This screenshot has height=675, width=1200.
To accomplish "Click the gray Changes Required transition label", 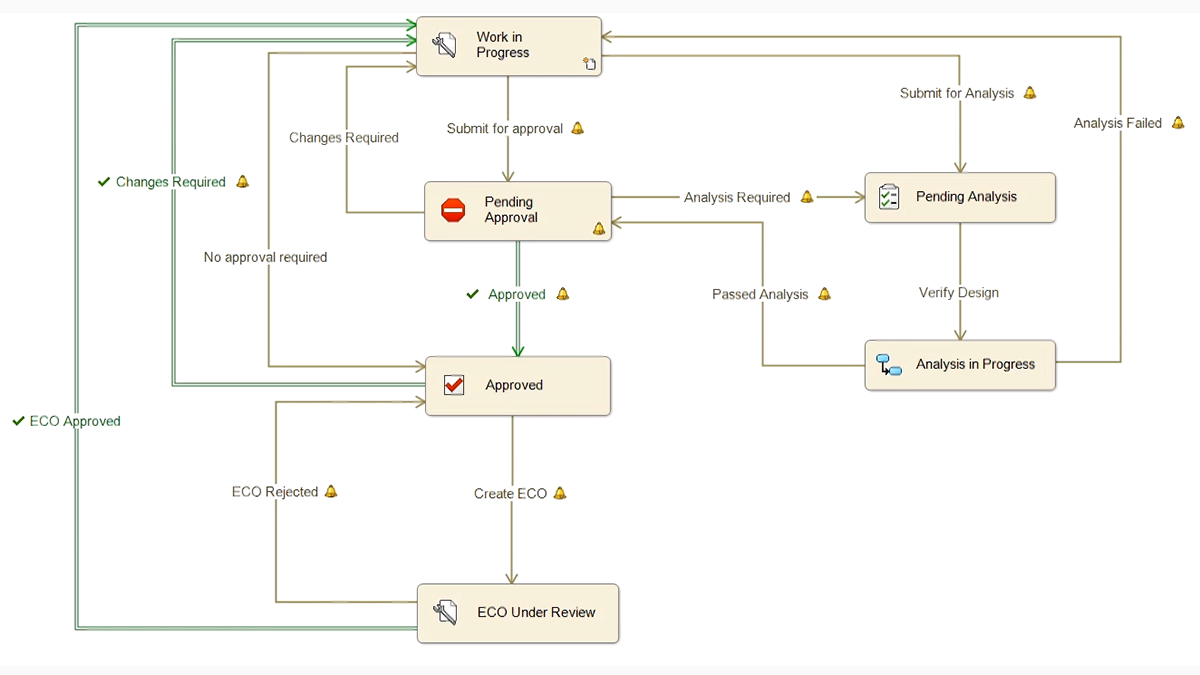I will point(344,138).
